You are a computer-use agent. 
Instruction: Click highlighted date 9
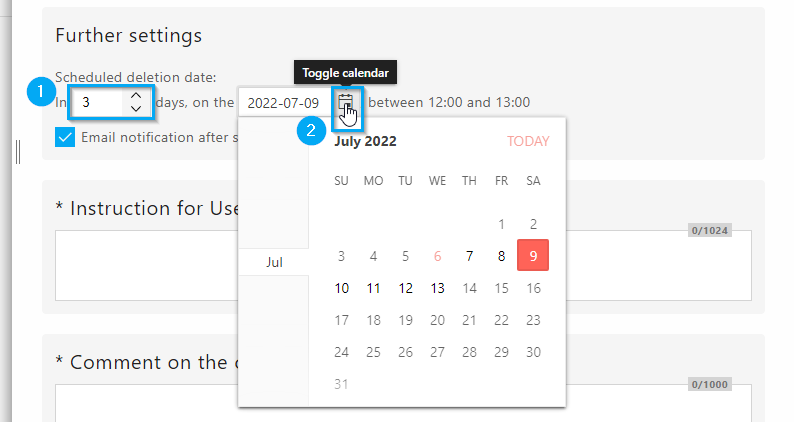point(533,255)
